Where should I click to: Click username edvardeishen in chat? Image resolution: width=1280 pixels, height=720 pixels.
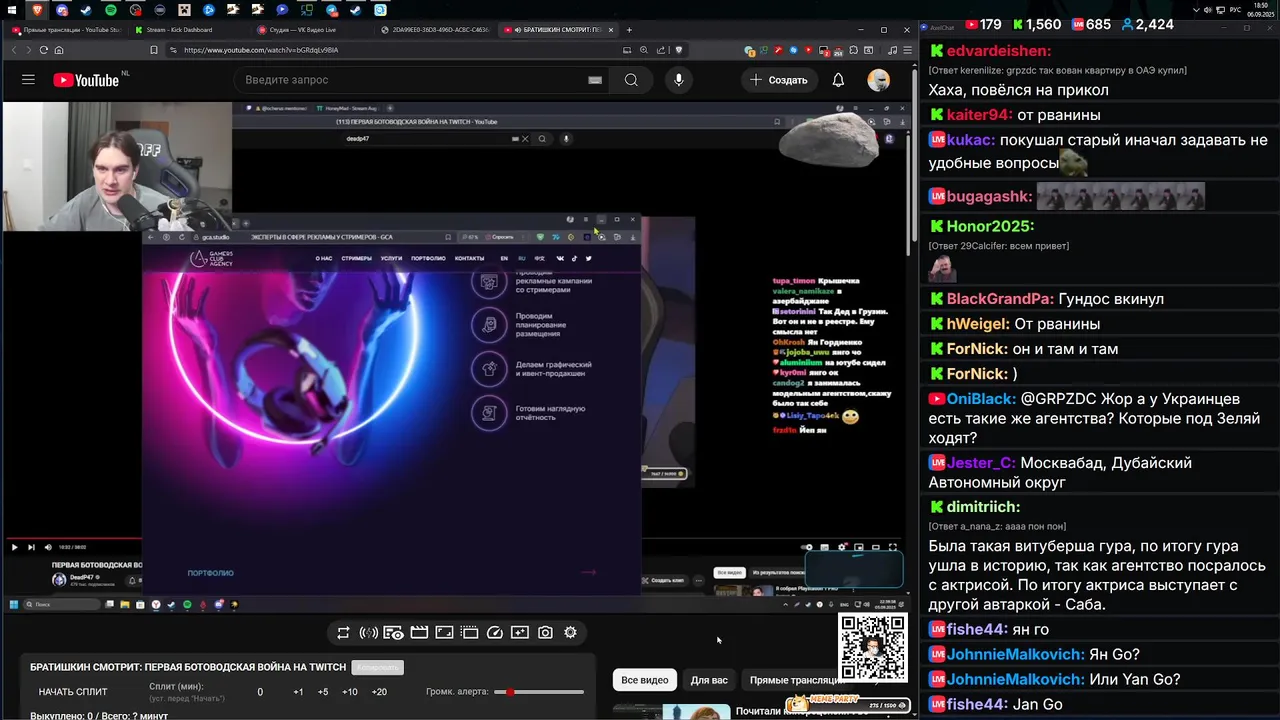tap(999, 51)
